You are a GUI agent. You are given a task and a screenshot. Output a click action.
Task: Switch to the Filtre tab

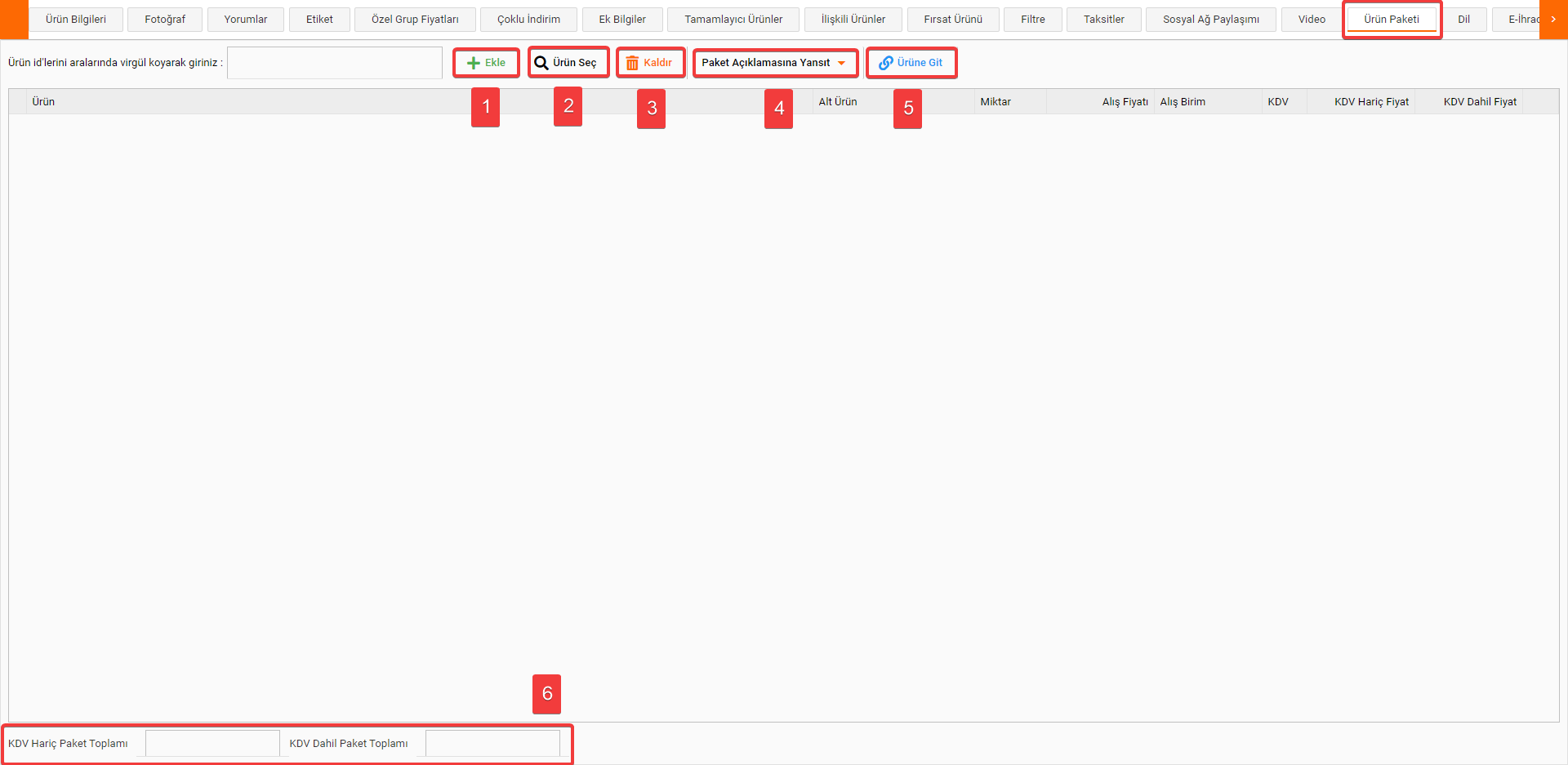coord(1033,20)
